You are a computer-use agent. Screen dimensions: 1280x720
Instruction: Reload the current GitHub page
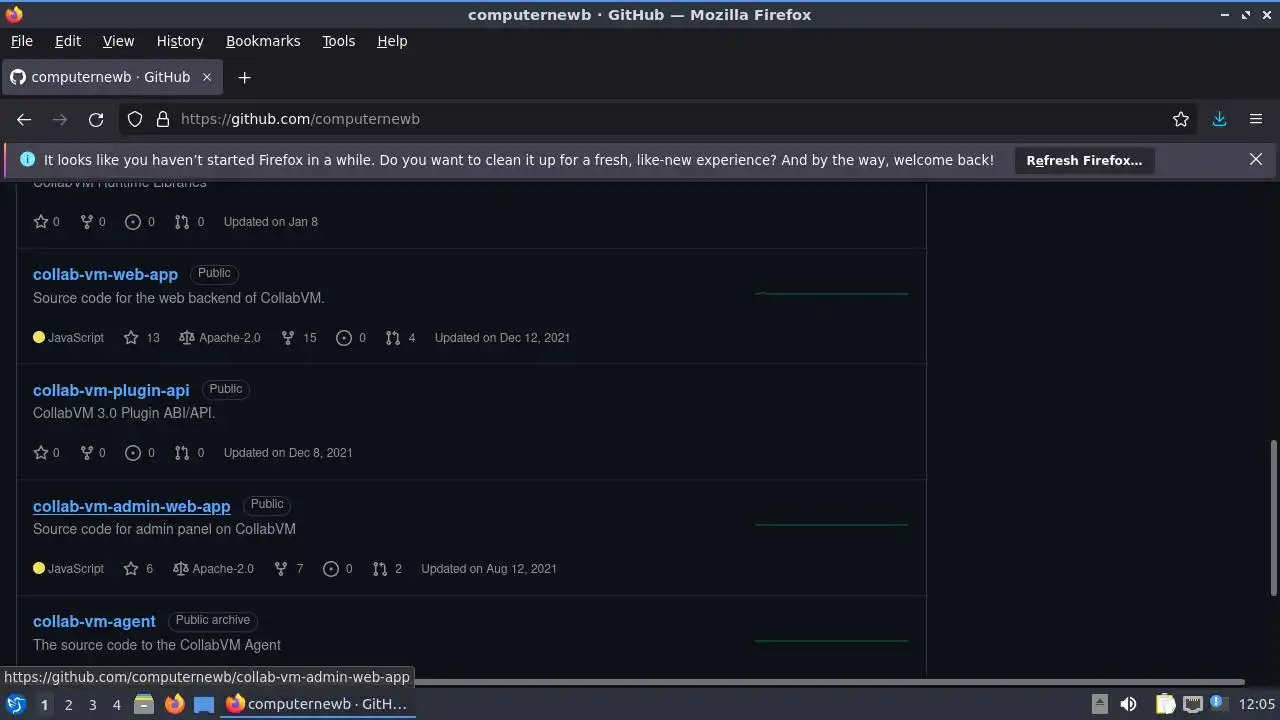coord(96,119)
